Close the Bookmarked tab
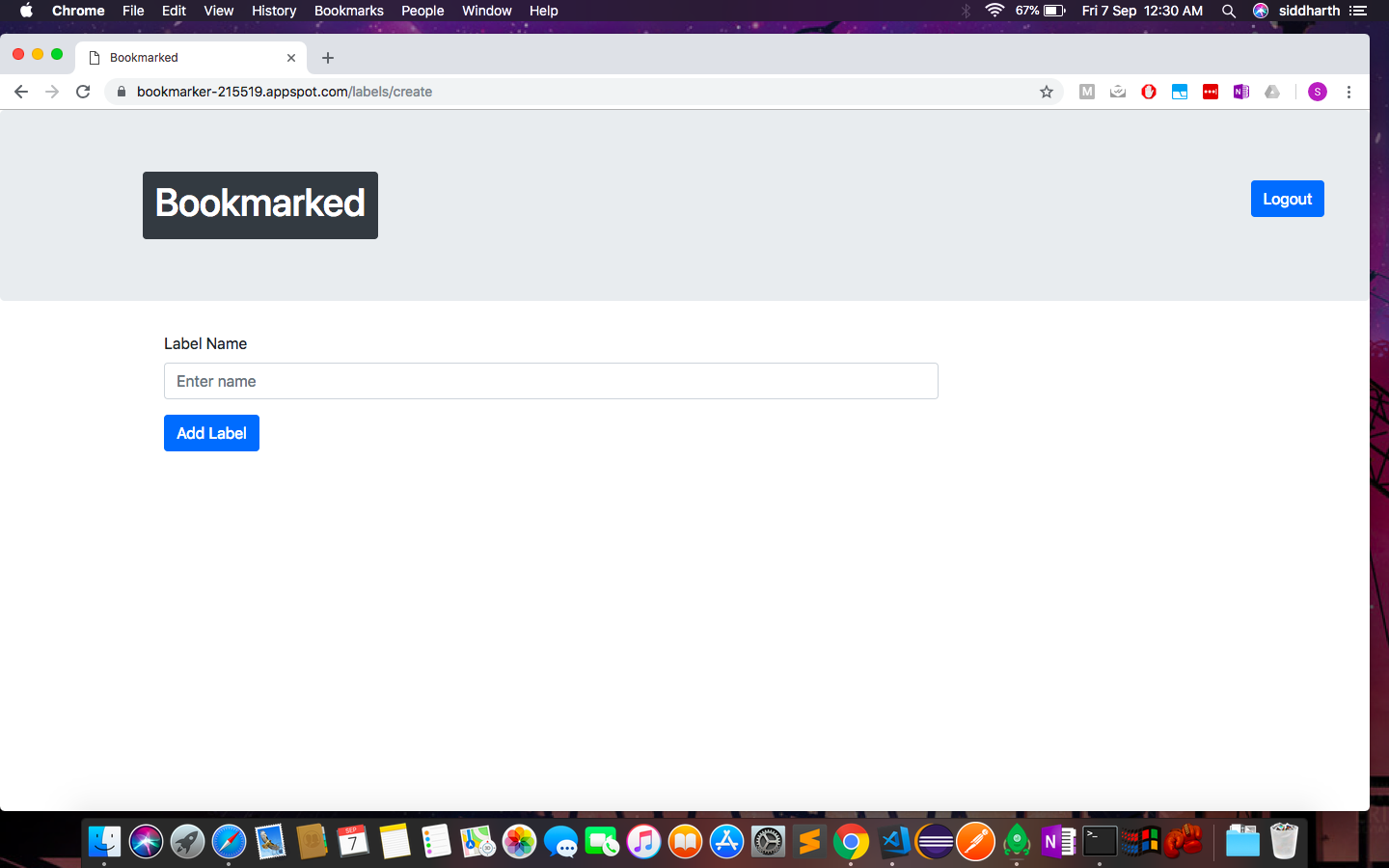The width and height of the screenshot is (1389, 868). tap(291, 58)
